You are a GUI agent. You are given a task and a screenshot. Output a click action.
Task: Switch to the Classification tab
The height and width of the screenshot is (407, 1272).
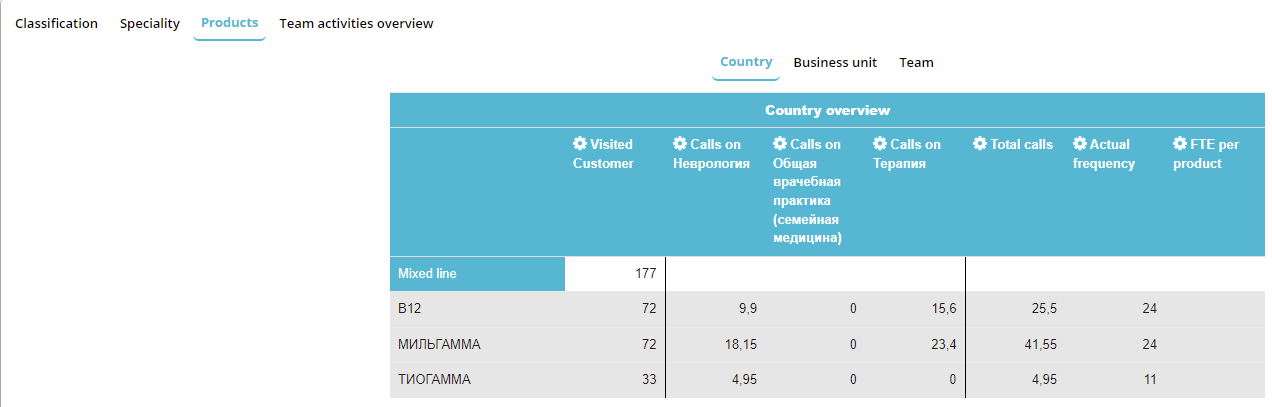tap(56, 23)
